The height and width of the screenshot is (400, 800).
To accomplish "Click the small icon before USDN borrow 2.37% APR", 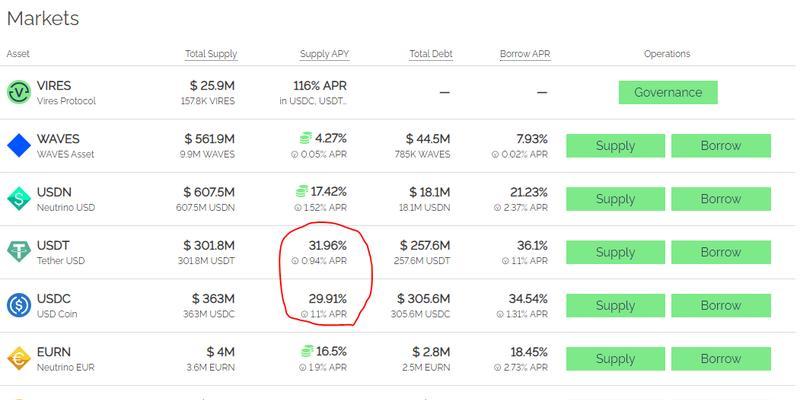I will pos(497,208).
